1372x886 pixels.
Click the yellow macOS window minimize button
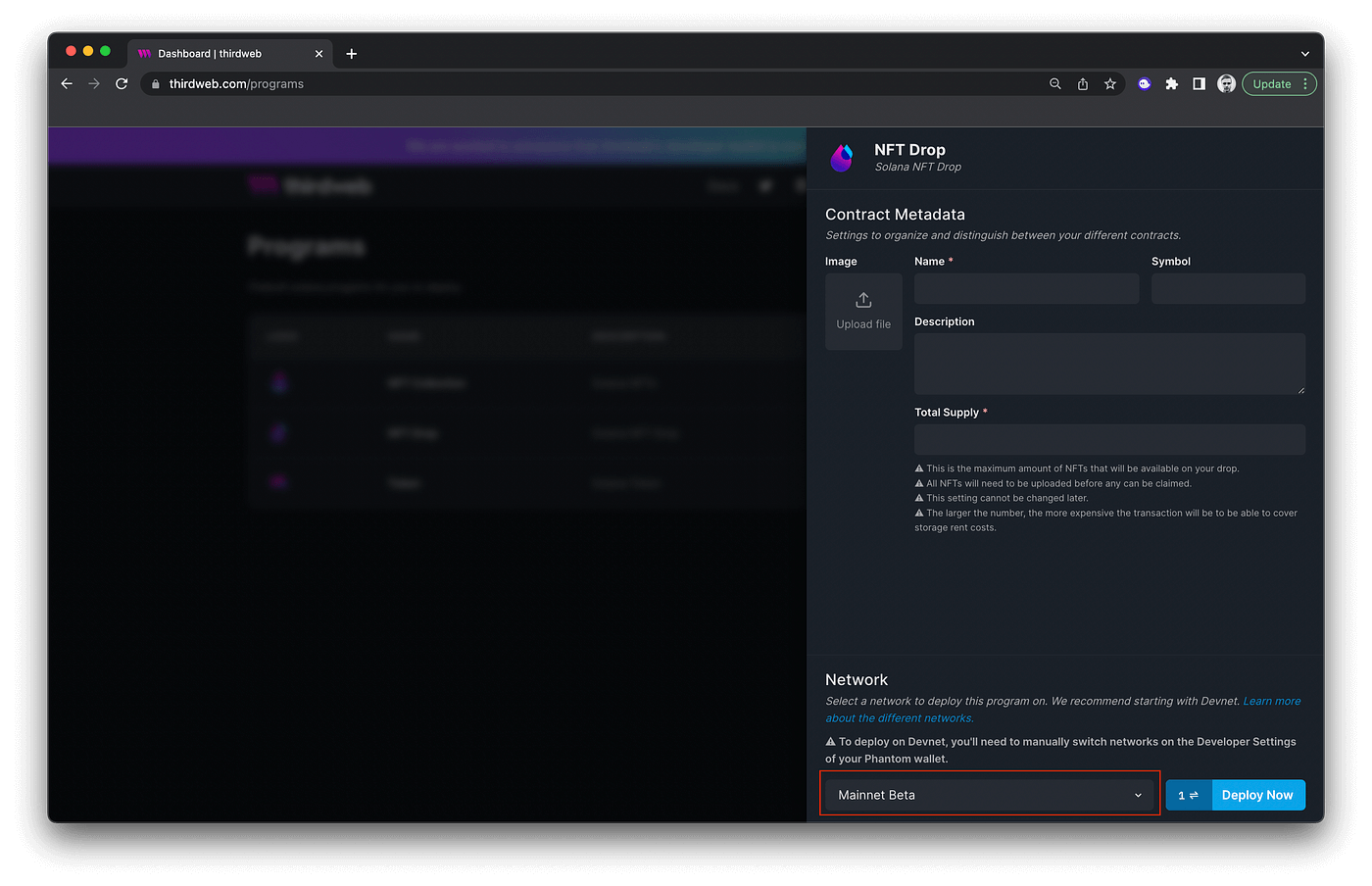click(88, 51)
